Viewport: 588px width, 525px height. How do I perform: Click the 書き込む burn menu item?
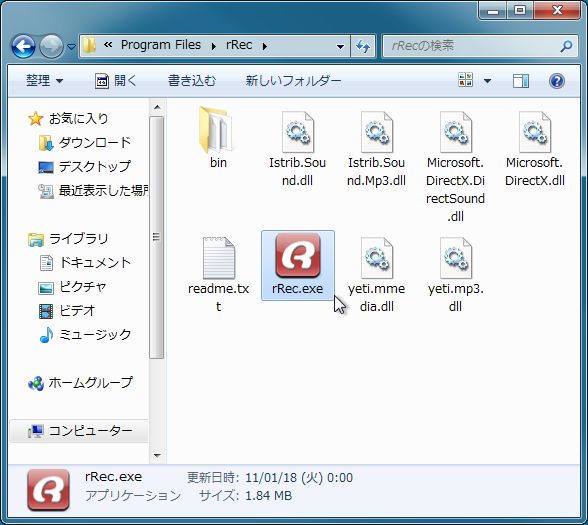pos(192,81)
